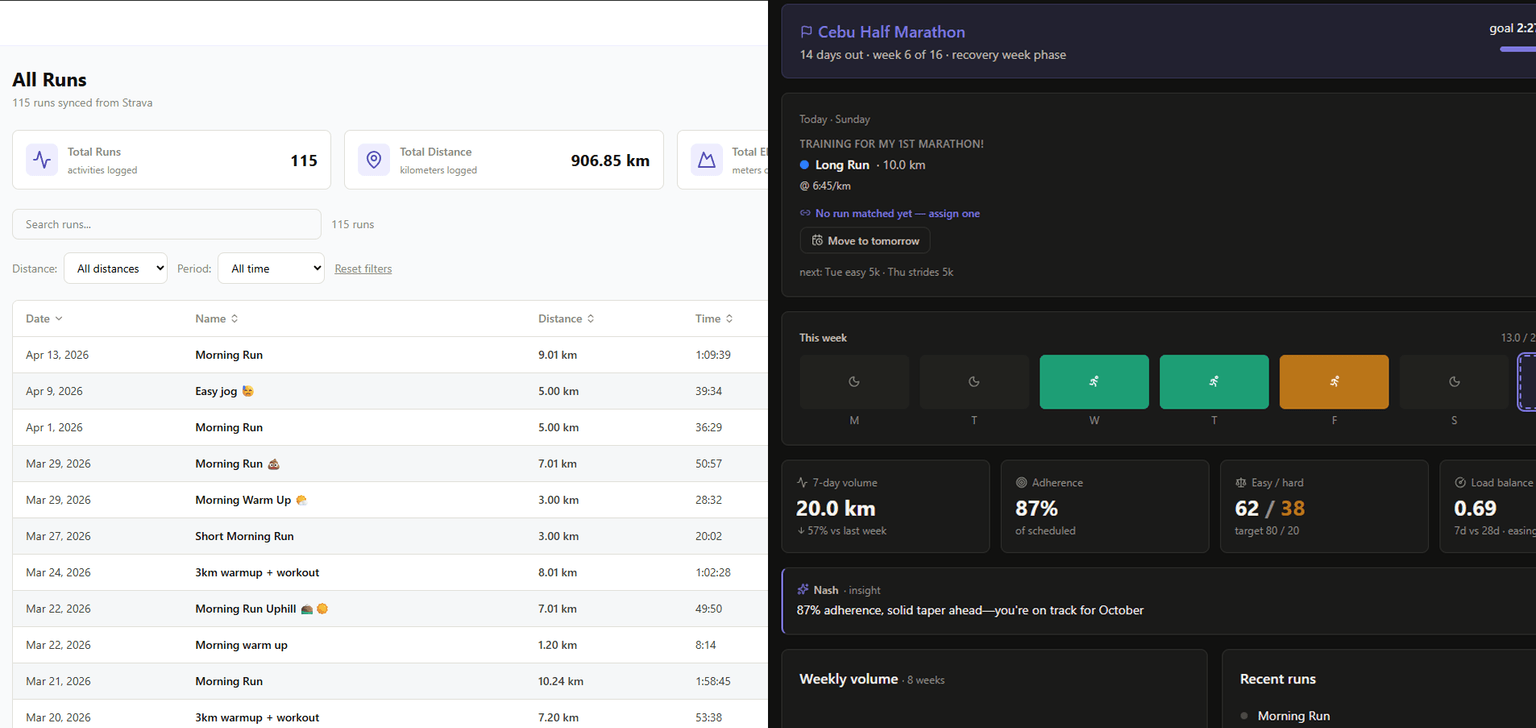Image resolution: width=1536 pixels, height=728 pixels.
Task: Click the calendar icon in Move to tomorrow
Action: pos(817,241)
